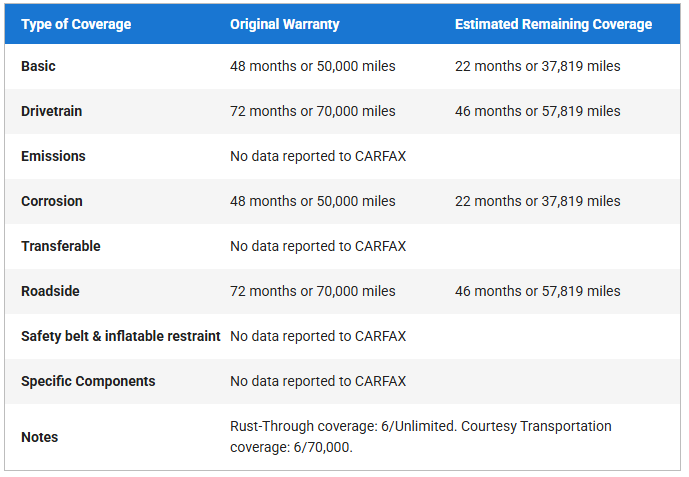Viewport: 689px width, 477px height.
Task: Click Basic remaining 22 months coverage value
Action: pyautogui.click(x=538, y=66)
